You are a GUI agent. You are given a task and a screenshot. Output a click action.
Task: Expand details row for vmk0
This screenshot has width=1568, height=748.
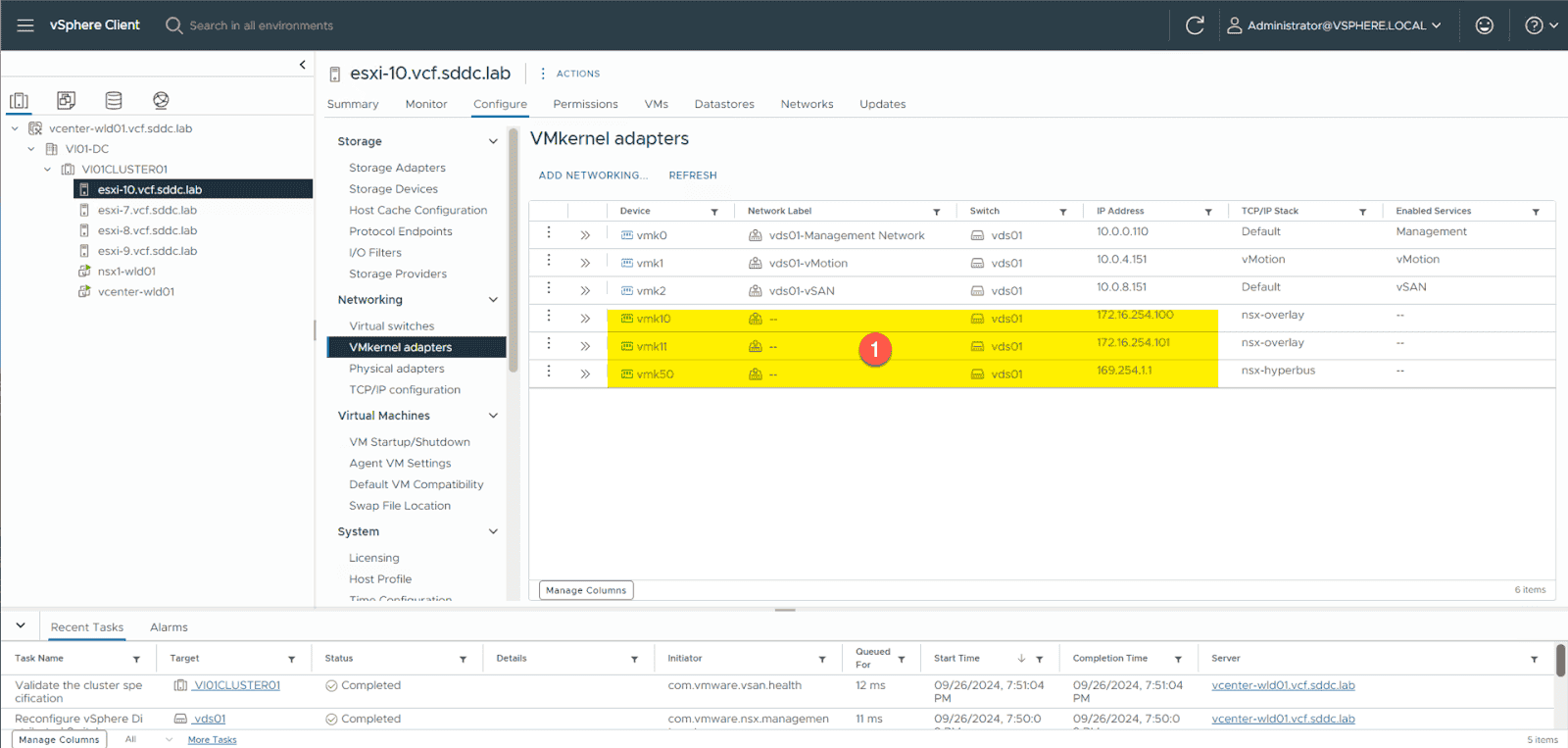point(585,235)
